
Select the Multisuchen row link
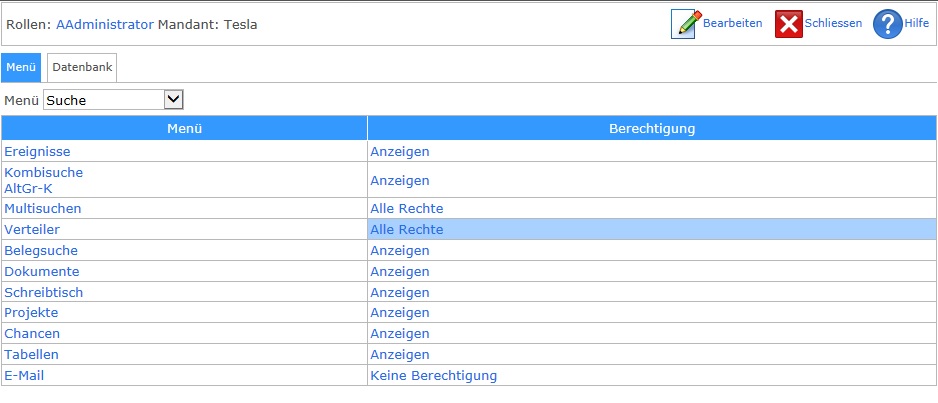[x=43, y=208]
